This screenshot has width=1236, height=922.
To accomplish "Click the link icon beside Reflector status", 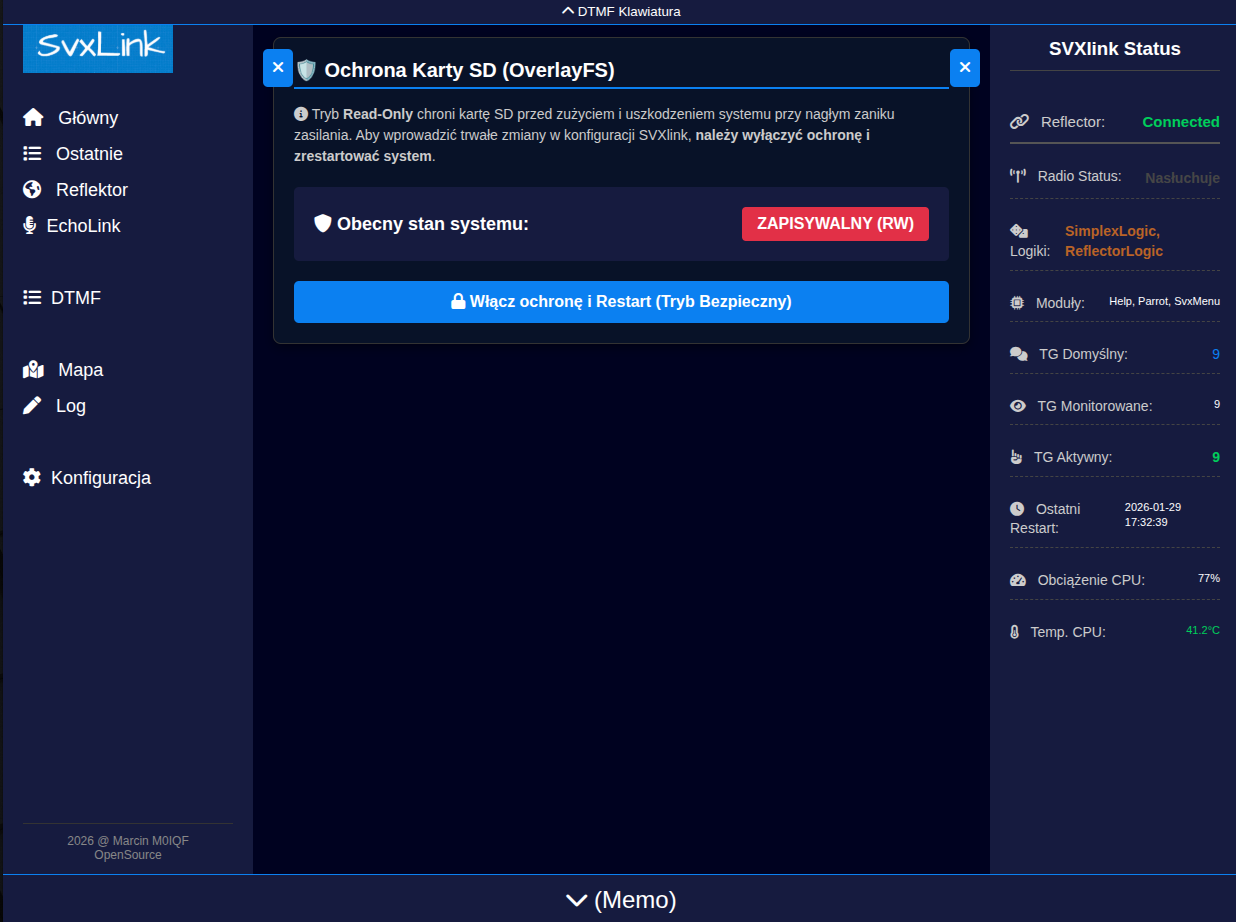I will pyautogui.click(x=1019, y=122).
